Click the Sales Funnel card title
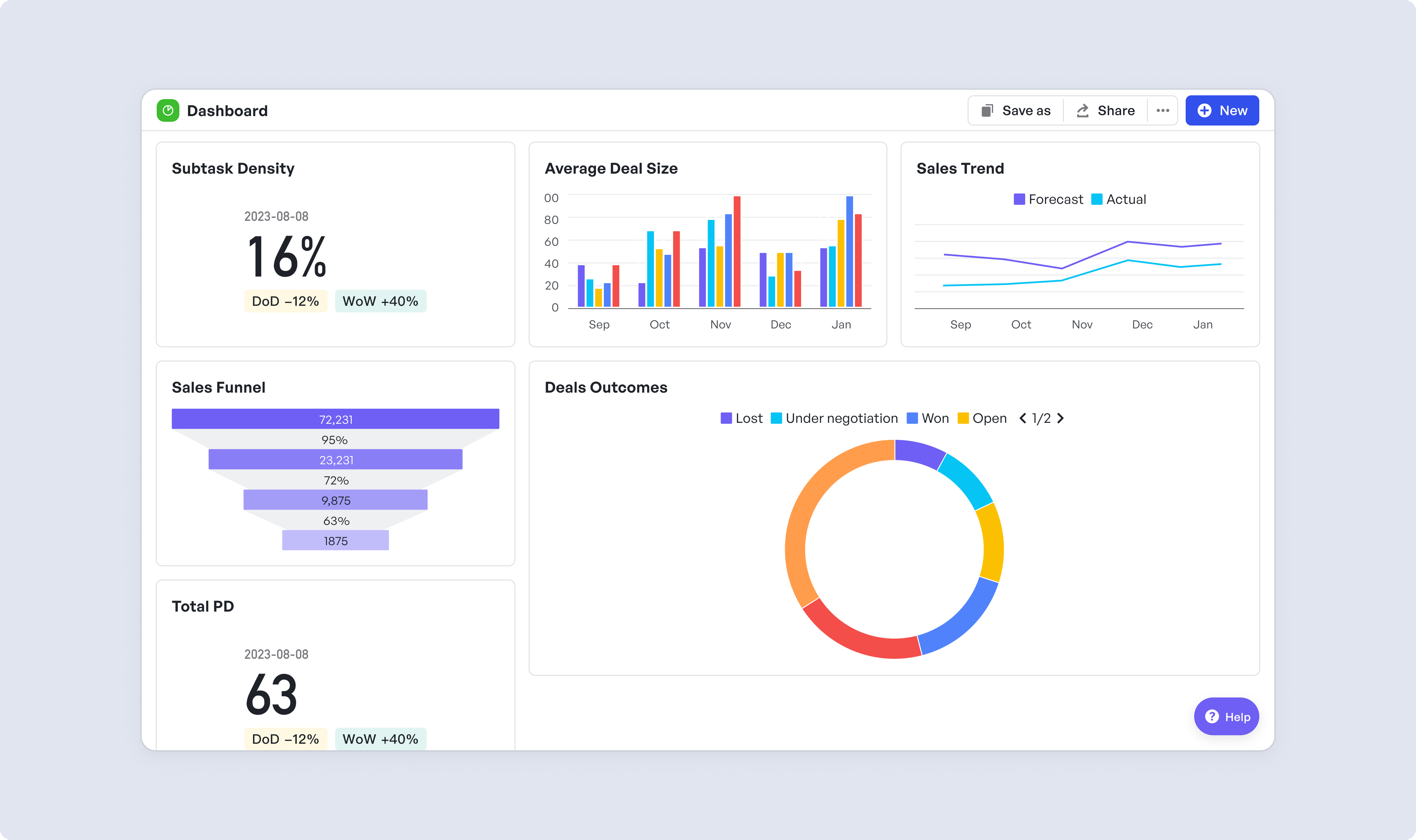1416x840 pixels. click(x=218, y=388)
